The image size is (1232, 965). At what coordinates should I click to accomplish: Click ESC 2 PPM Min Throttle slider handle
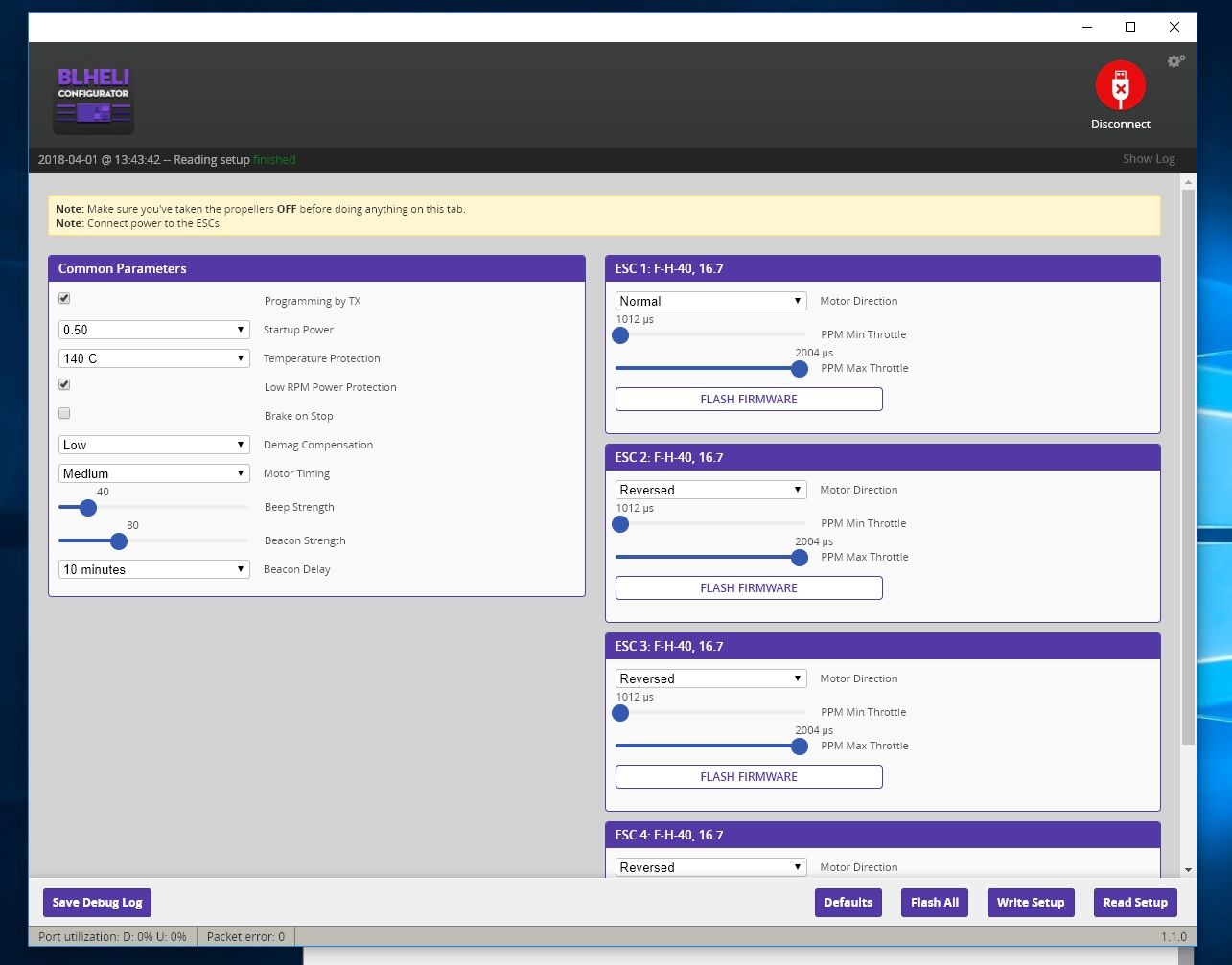point(620,524)
